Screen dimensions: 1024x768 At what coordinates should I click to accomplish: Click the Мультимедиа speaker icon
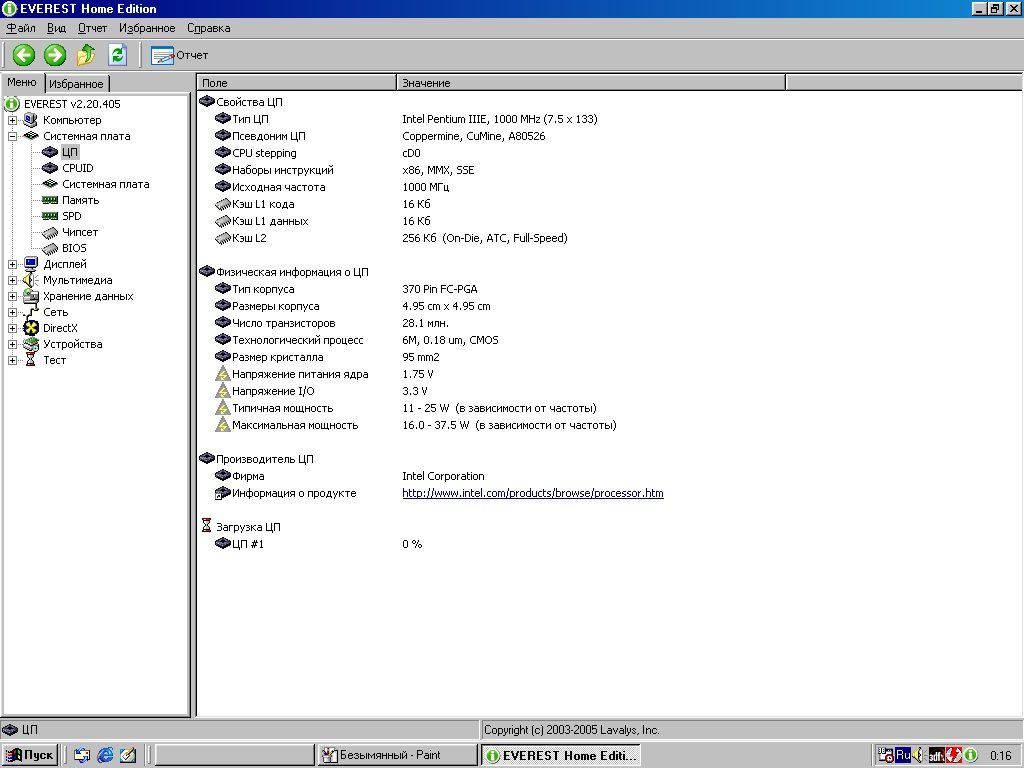click(31, 280)
